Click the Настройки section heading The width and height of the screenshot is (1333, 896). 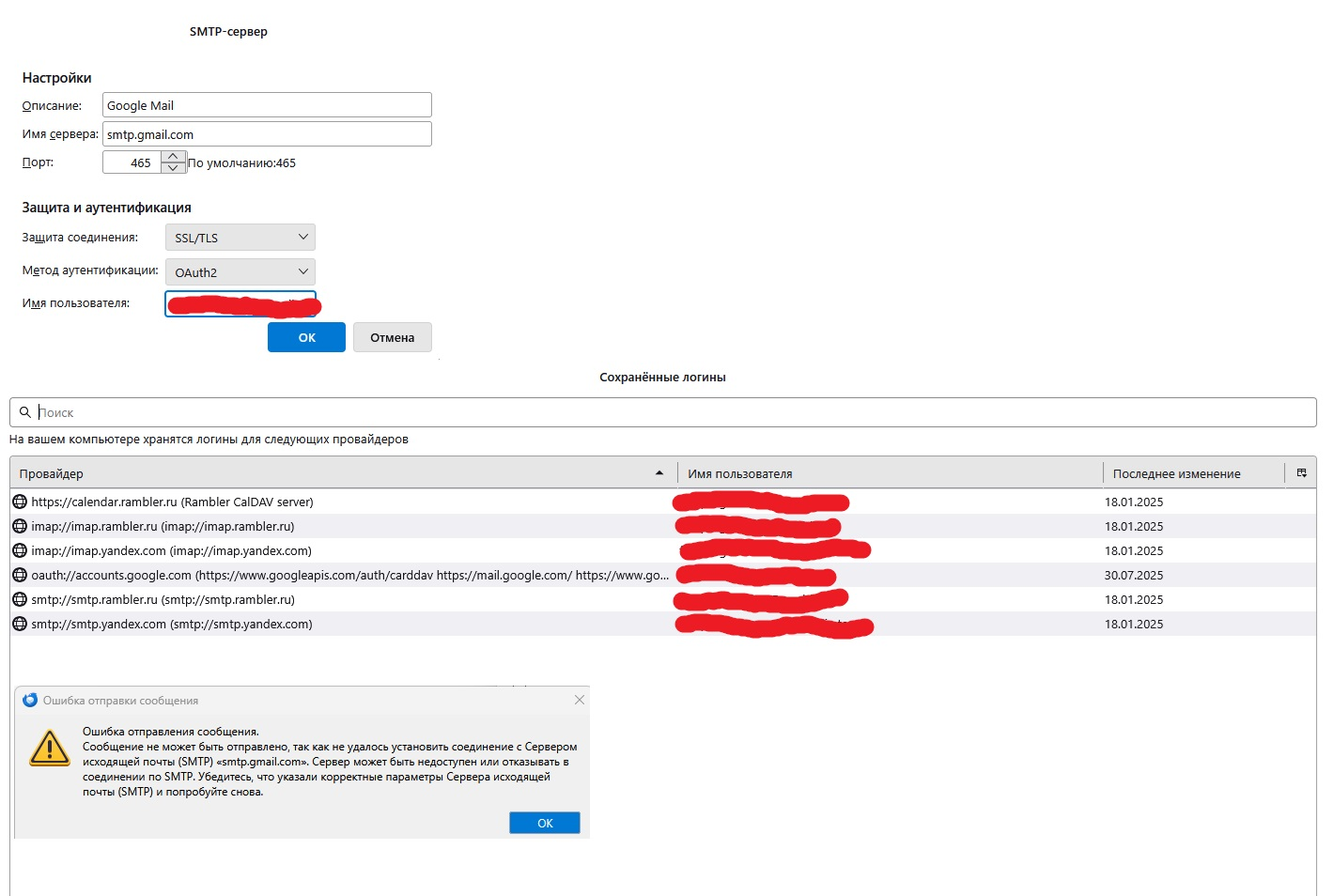pyautogui.click(x=56, y=78)
